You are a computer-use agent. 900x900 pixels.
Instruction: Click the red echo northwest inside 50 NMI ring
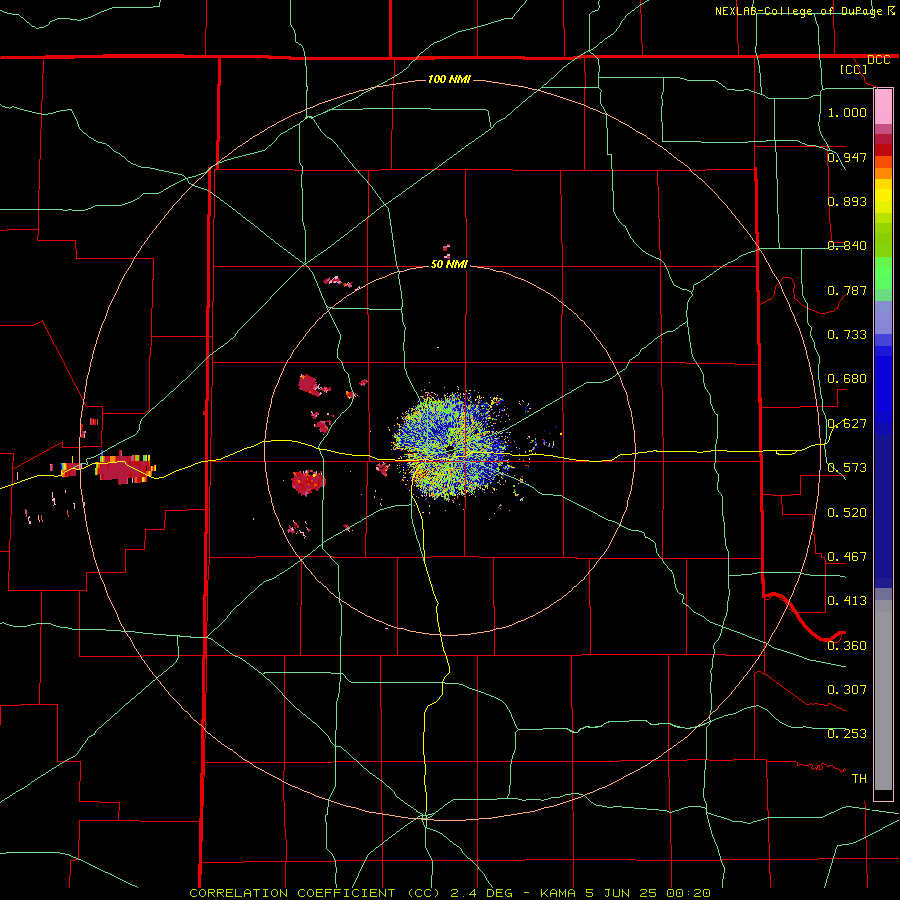point(311,385)
